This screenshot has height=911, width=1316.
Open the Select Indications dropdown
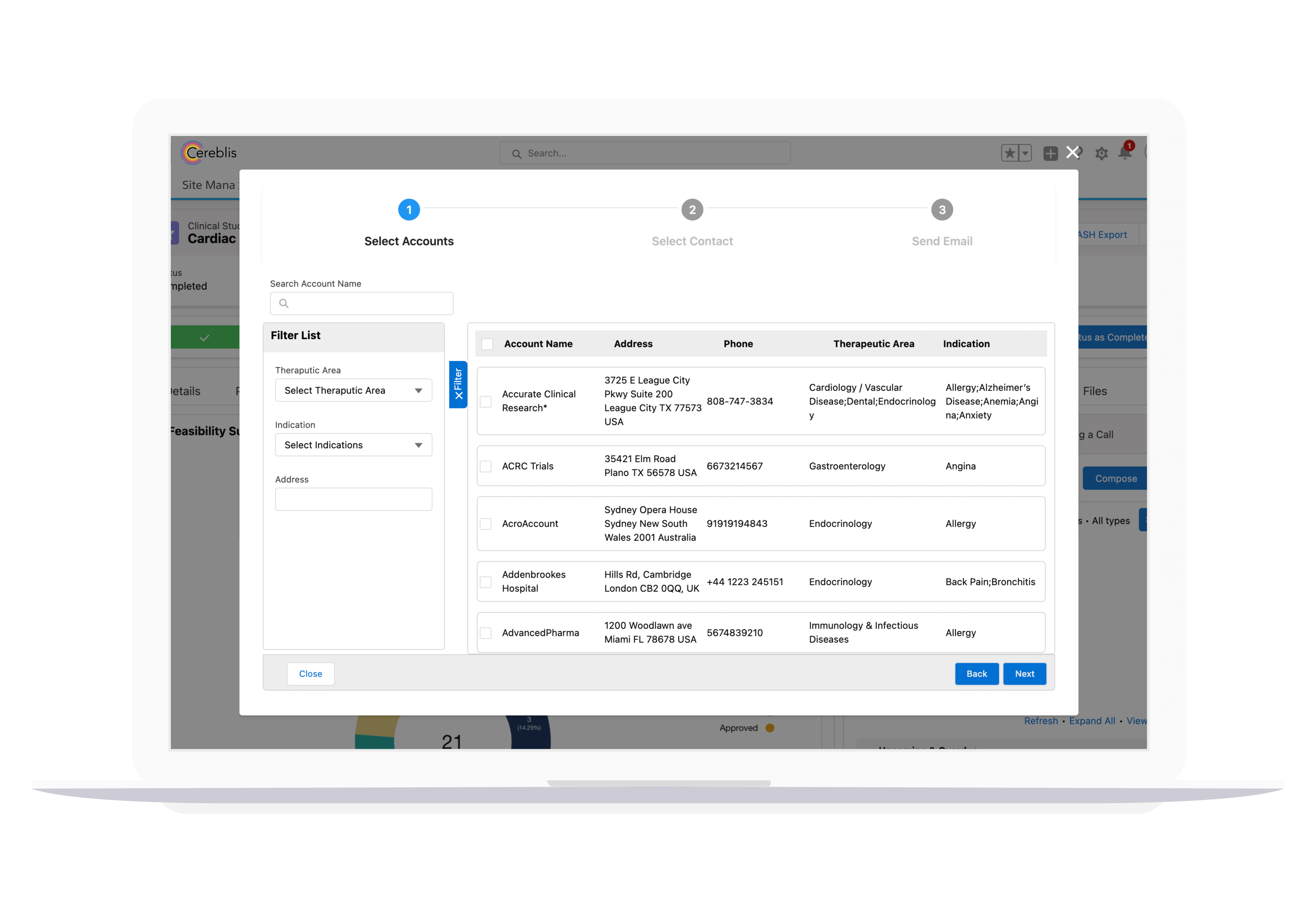click(x=354, y=445)
